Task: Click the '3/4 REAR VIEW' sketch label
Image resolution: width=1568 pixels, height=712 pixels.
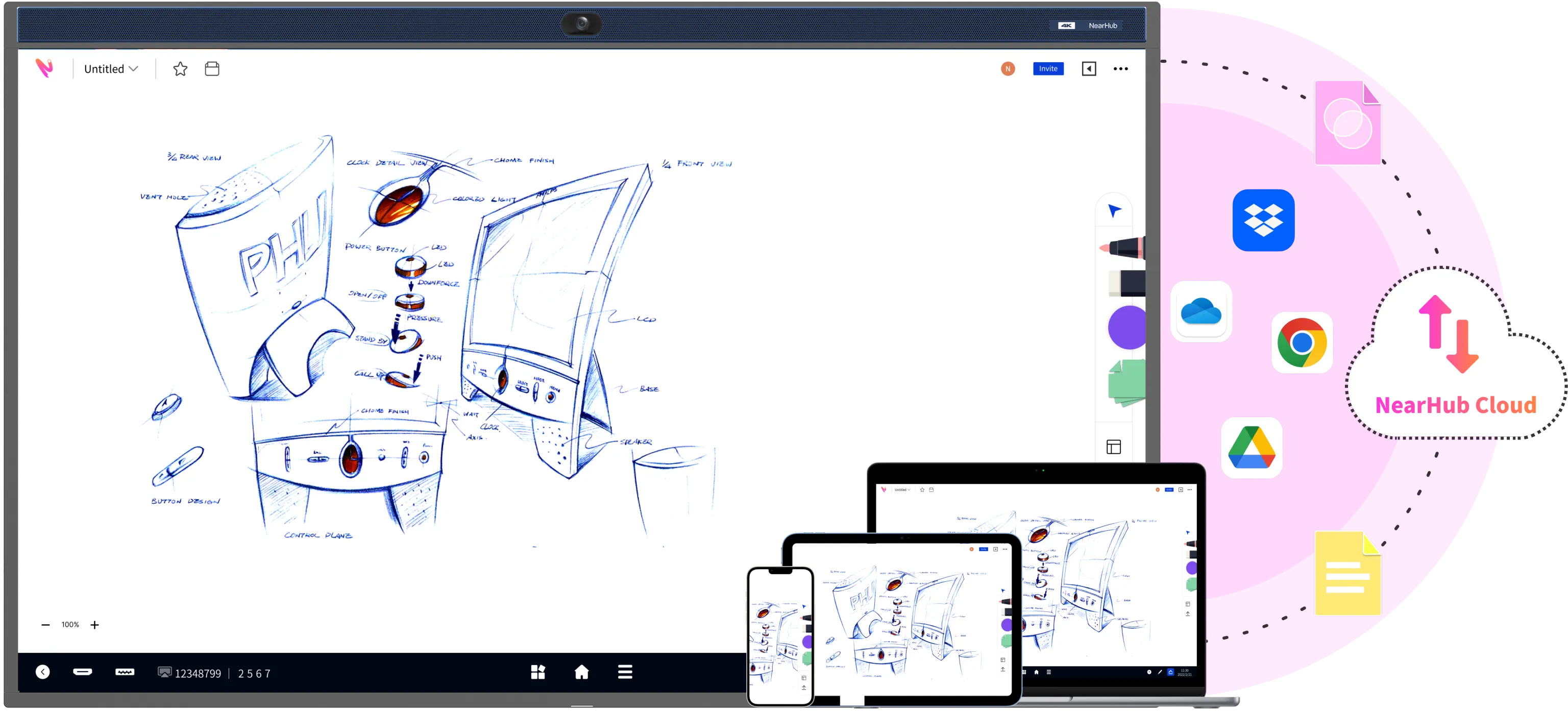Action: tap(194, 157)
